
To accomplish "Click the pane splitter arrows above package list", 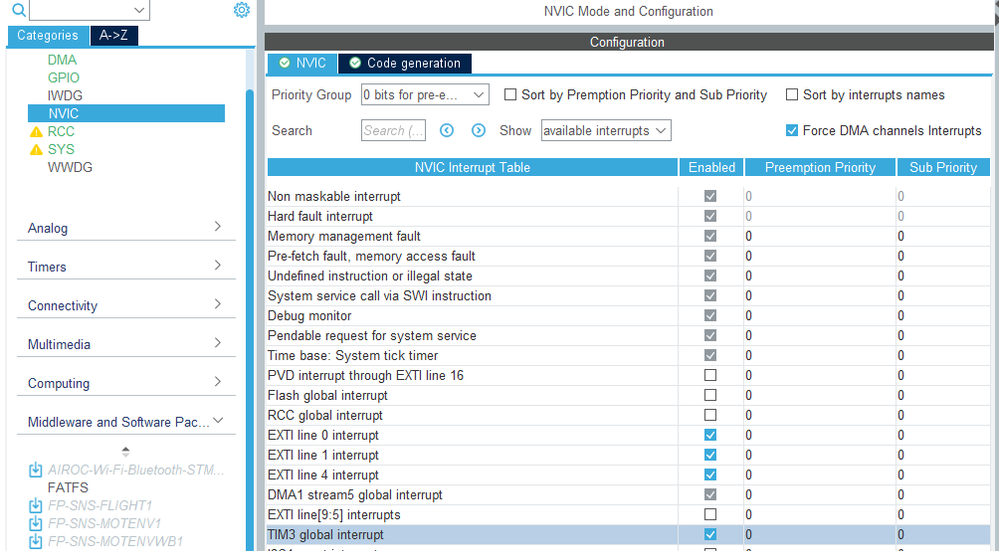I will click(x=126, y=452).
